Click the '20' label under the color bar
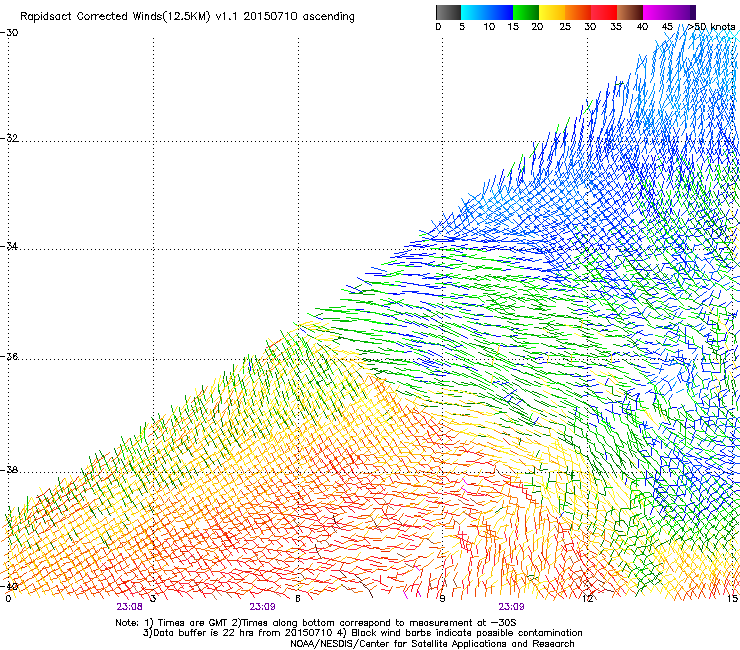Image resolution: width=740 pixels, height=650 pixels. tap(537, 27)
